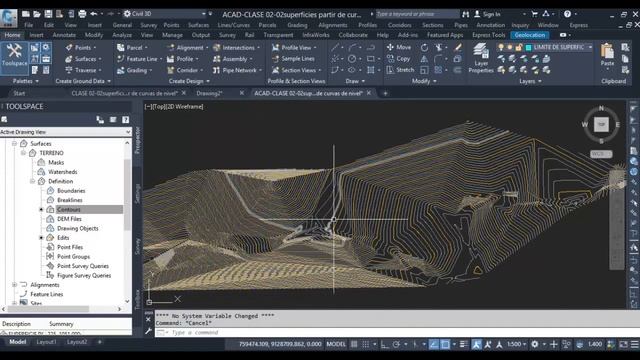This screenshot has width=640, height=360.
Task: Switch to the Annotate ribbon tab
Action: (x=64, y=35)
